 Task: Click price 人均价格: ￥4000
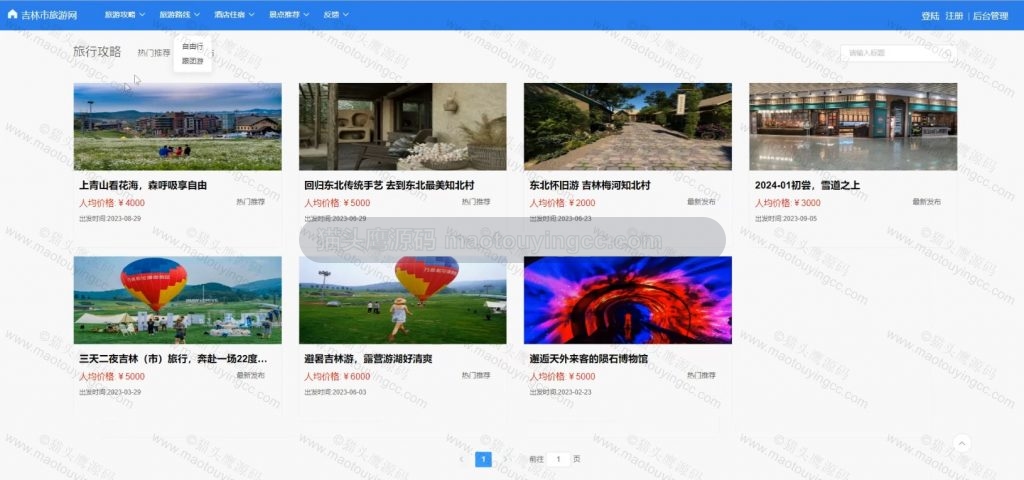click(112, 203)
